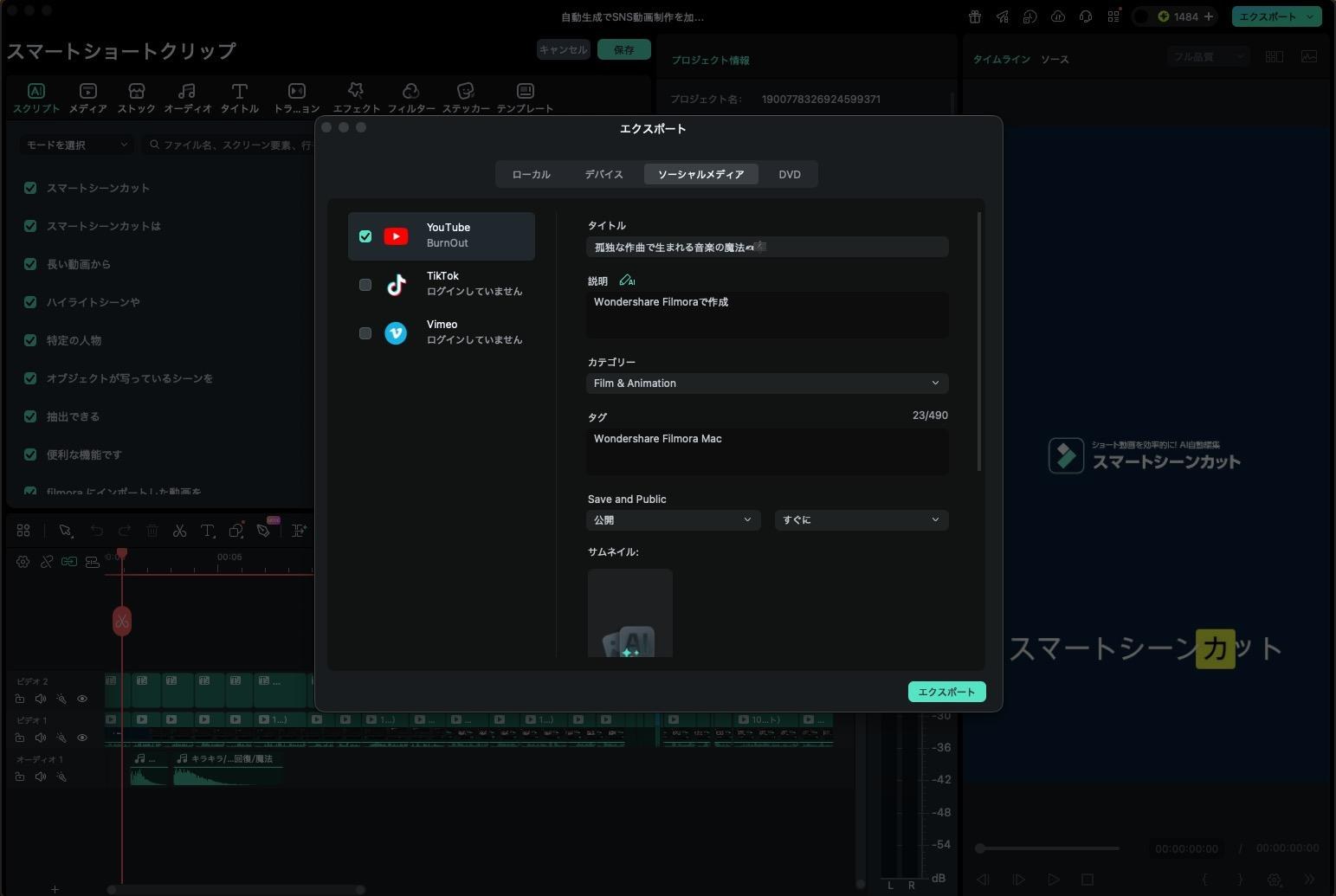Viewport: 1336px width, 896px height.
Task: Open the モードを選択 dropdown
Action: [x=77, y=145]
